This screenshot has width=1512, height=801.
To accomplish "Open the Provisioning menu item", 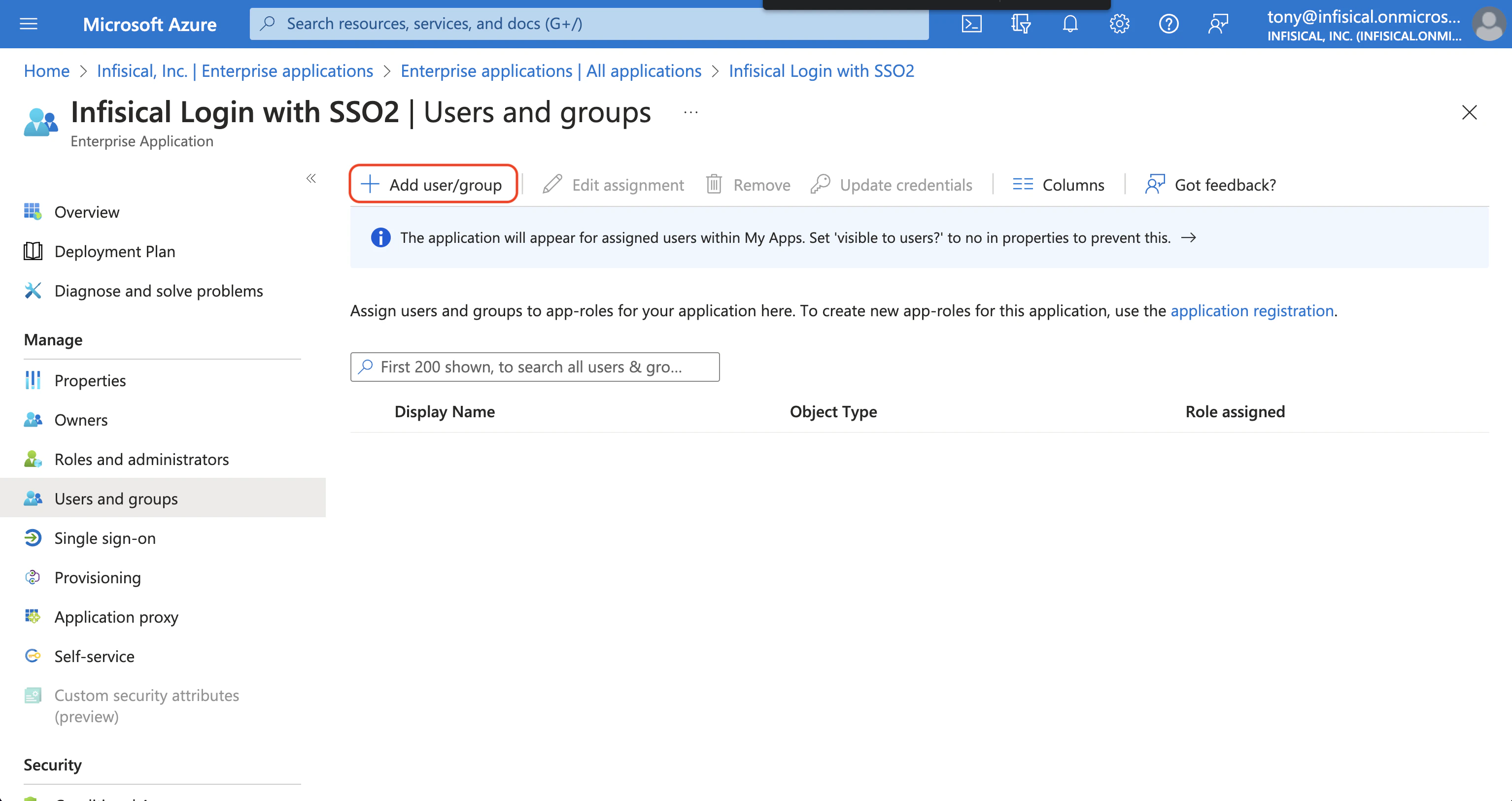I will [x=163, y=577].
